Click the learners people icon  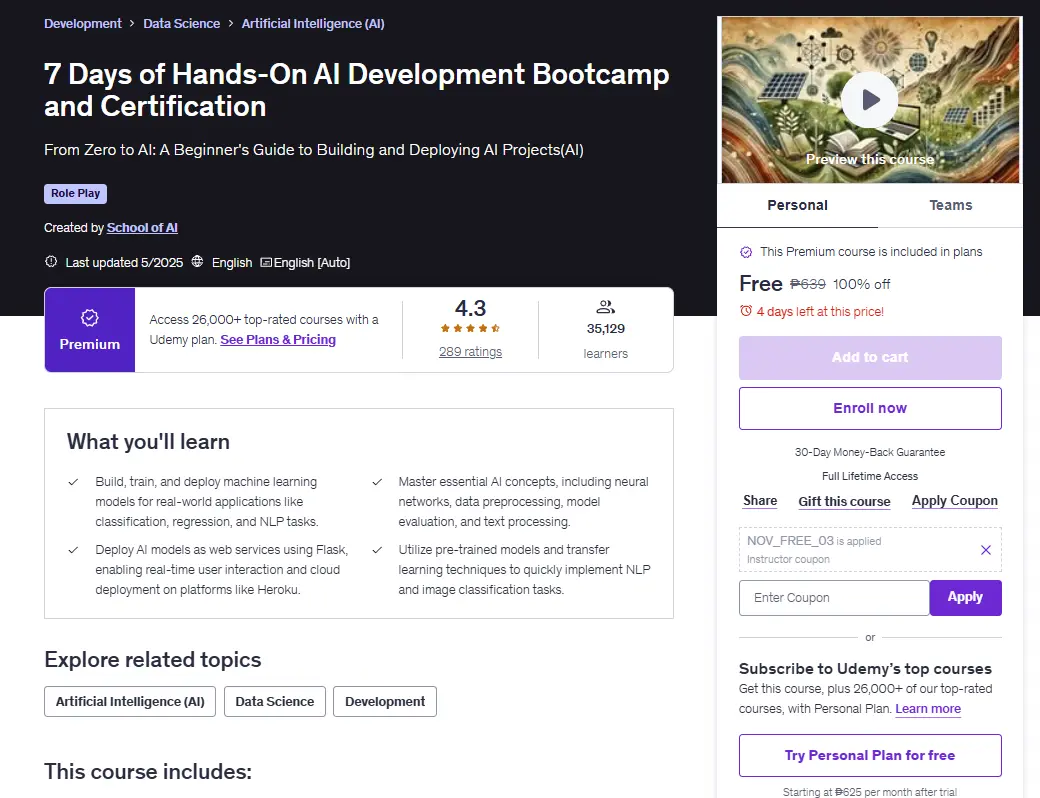click(606, 306)
